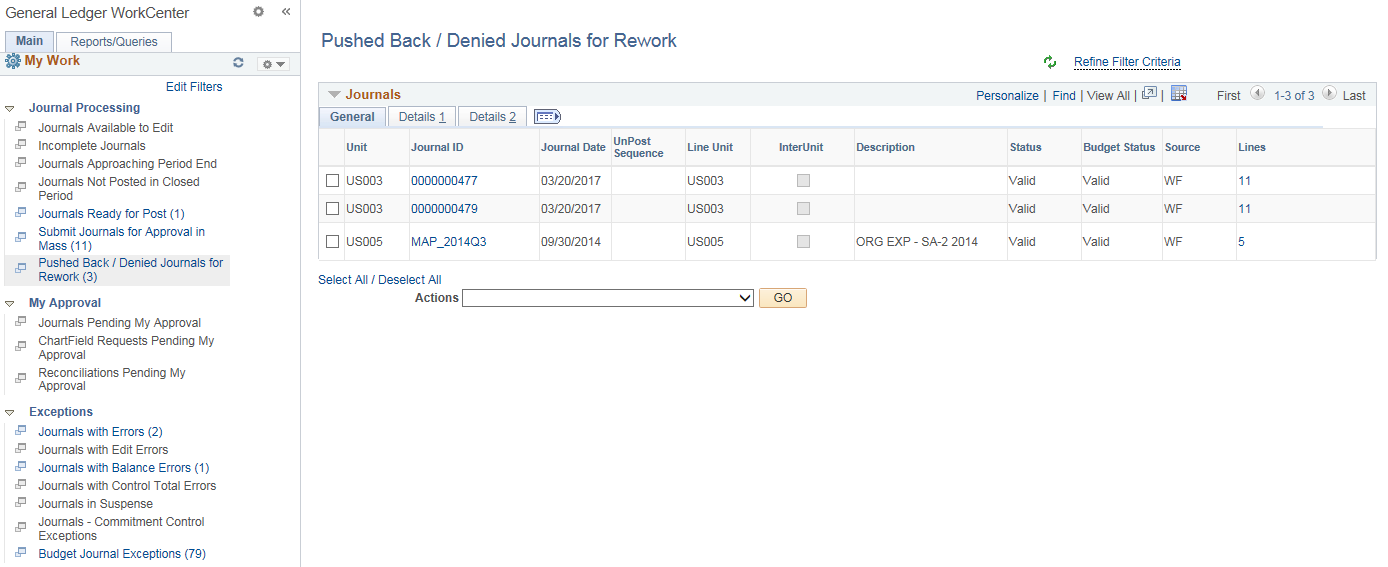This screenshot has width=1388, height=567.
Task: Show previous rows arrow in Journals grid
Action: click(1257, 94)
